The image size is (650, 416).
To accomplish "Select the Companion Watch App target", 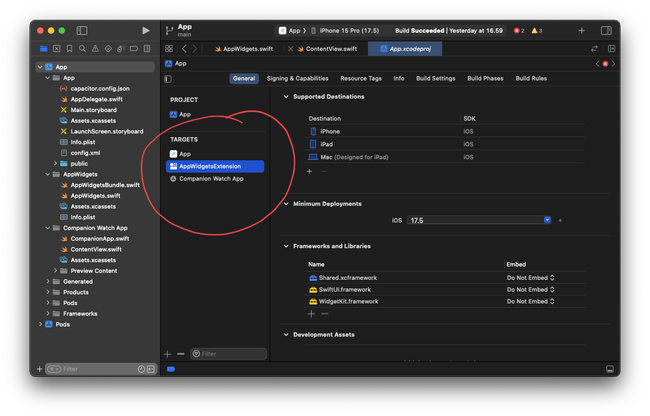I will (x=207, y=179).
